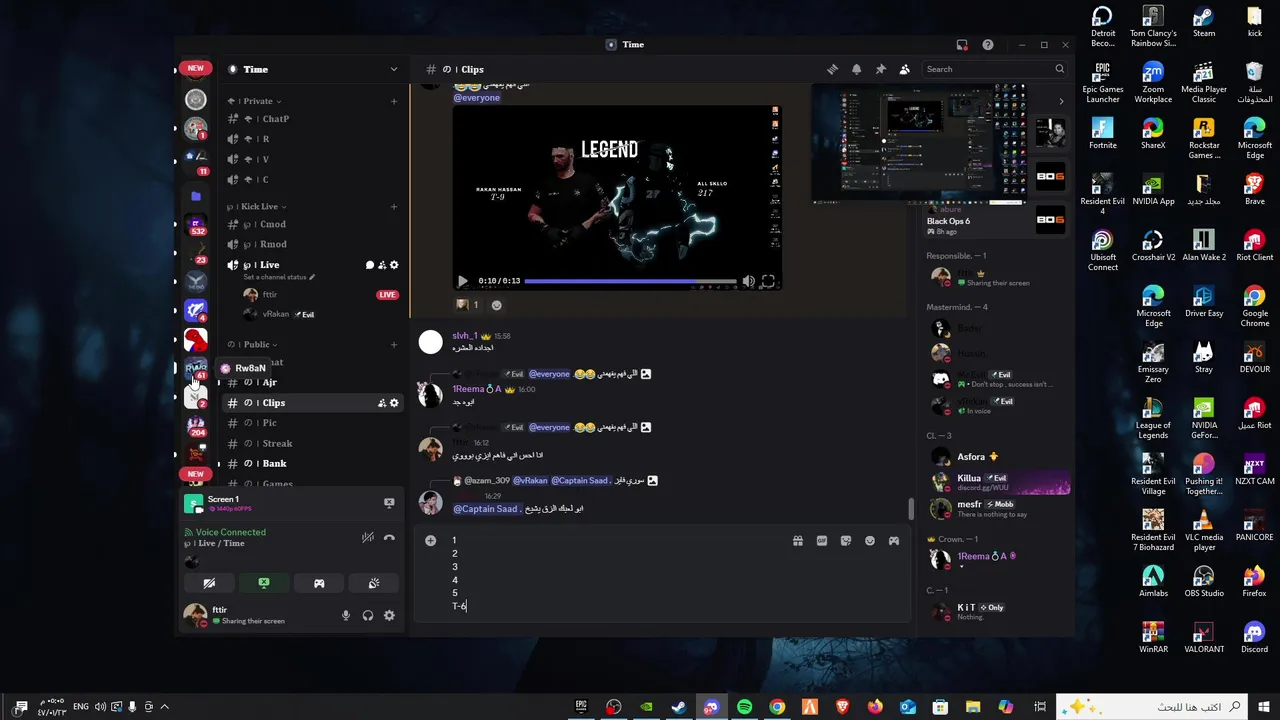Open the ChatP channel

tap(312, 119)
